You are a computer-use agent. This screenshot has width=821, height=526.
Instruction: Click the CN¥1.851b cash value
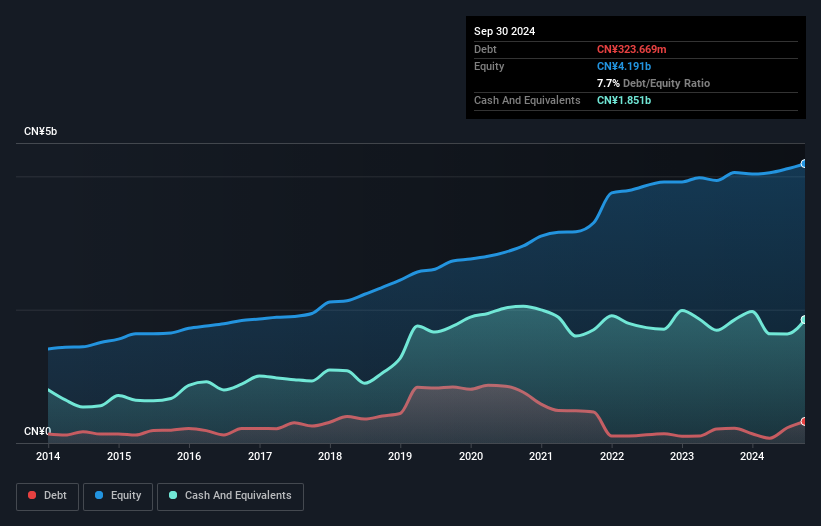coord(624,100)
